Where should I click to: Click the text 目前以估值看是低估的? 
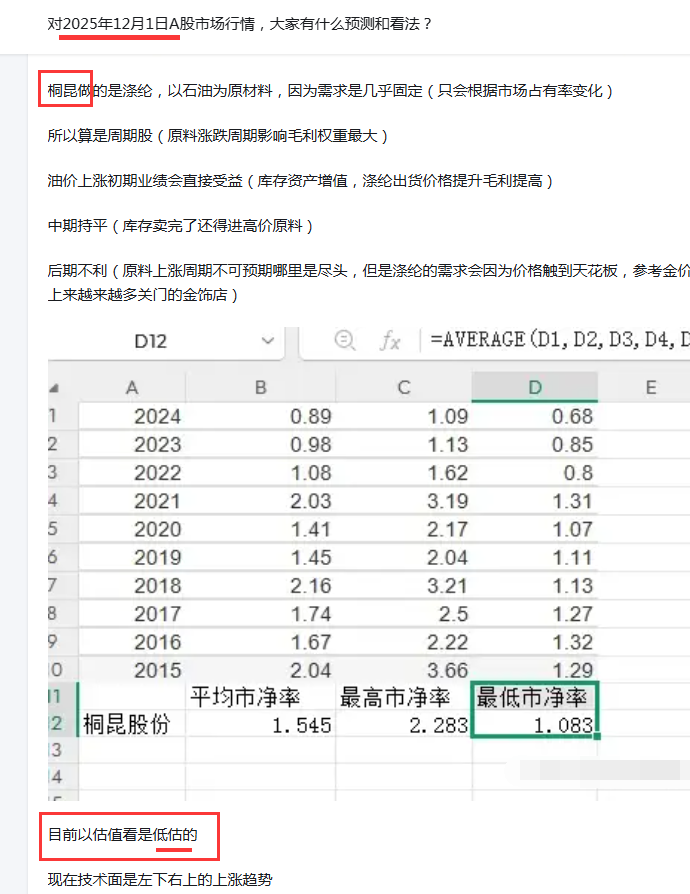click(x=123, y=835)
